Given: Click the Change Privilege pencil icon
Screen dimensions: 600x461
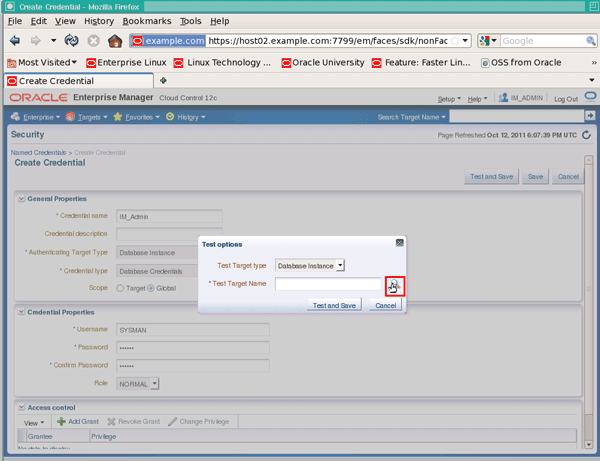Looking at the screenshot, I should click(173, 421).
